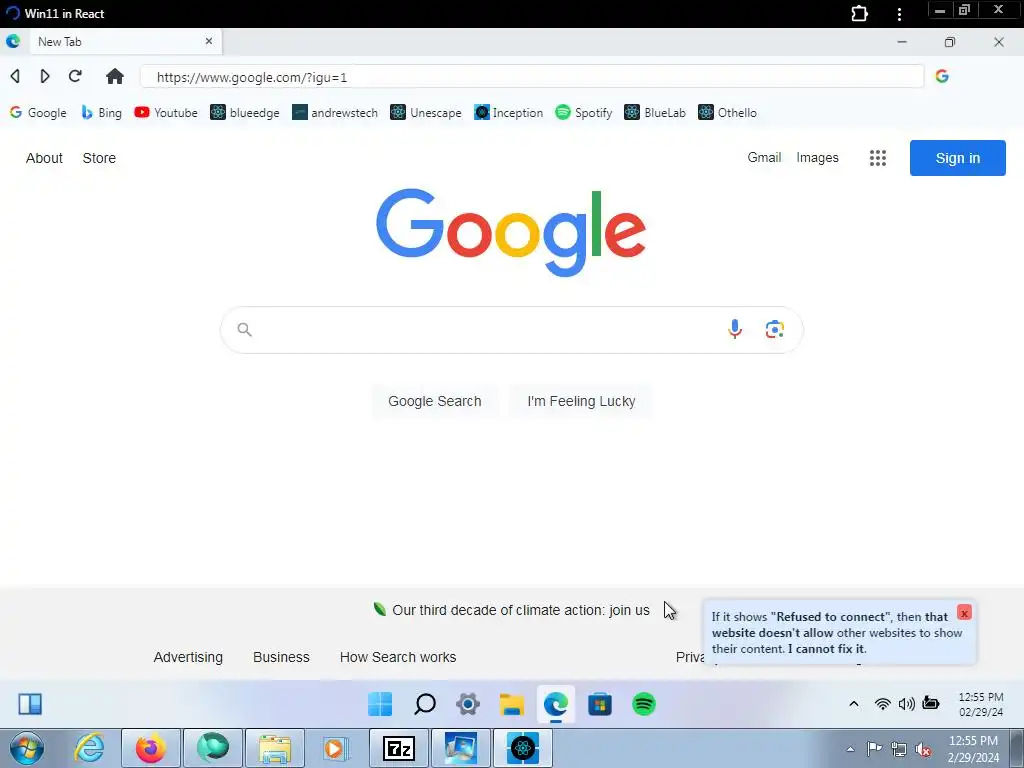Click the Google icon beside the address bar
The image size is (1024, 768).
click(942, 76)
